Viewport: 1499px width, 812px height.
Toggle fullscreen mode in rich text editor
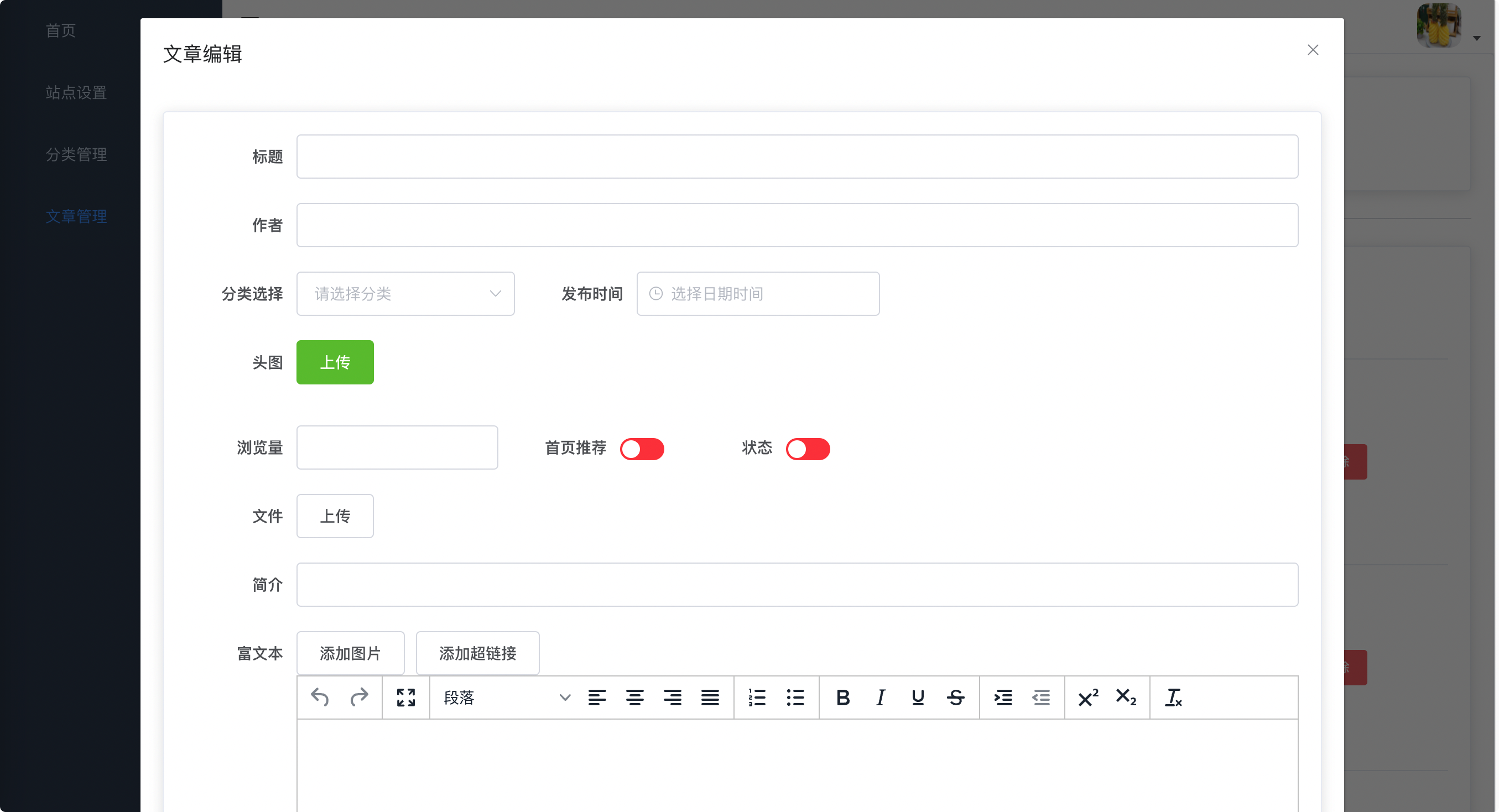click(405, 697)
